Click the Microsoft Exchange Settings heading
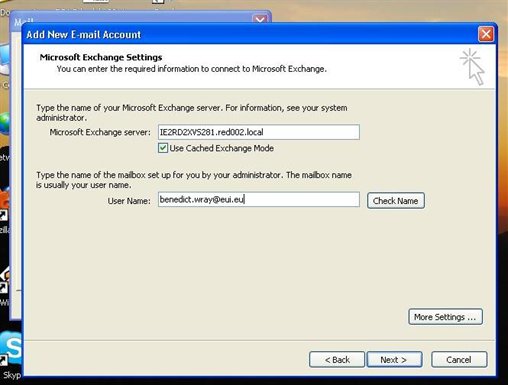508x385 pixels. [x=101, y=57]
